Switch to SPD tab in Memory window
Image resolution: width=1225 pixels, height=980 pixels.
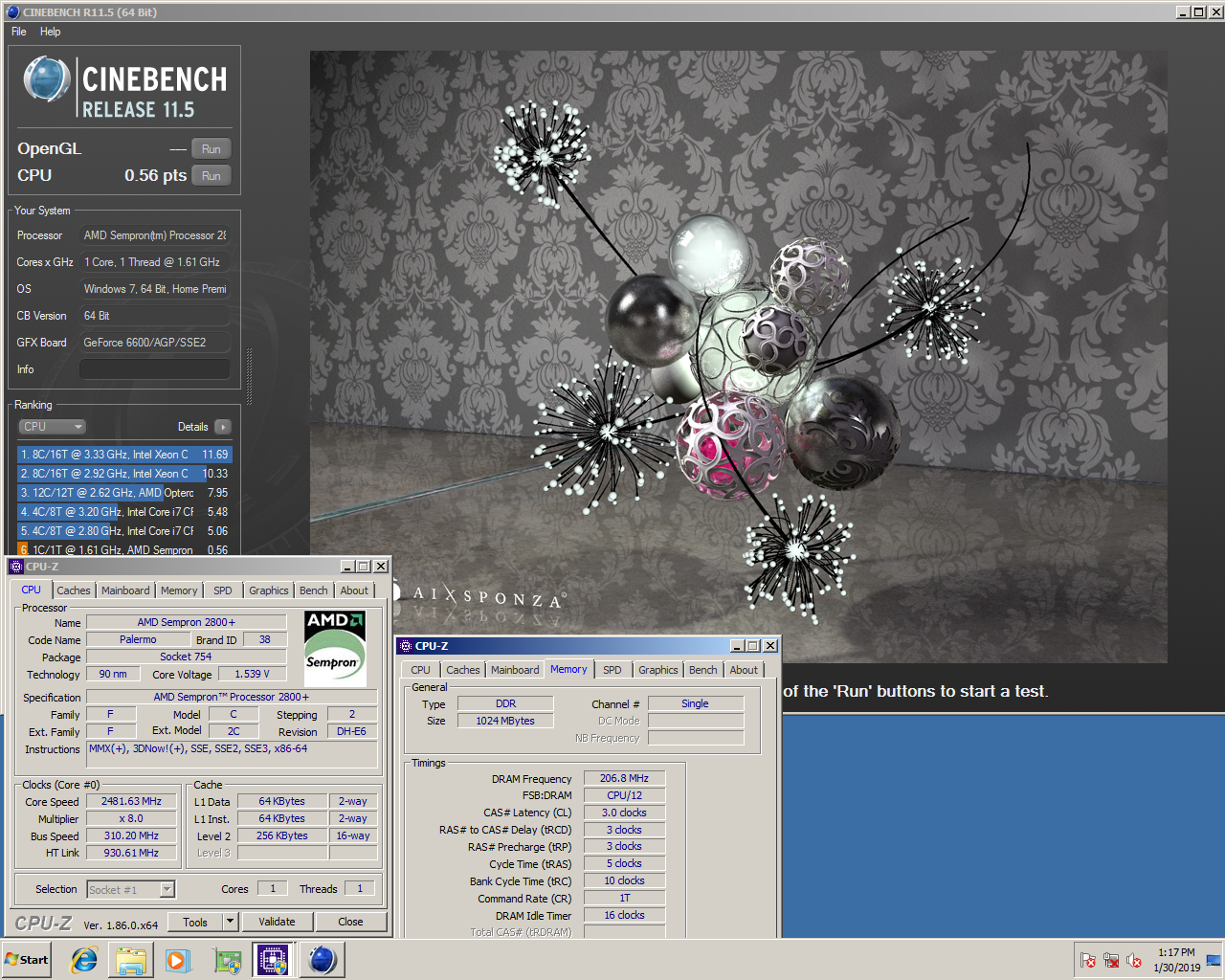[x=612, y=670]
